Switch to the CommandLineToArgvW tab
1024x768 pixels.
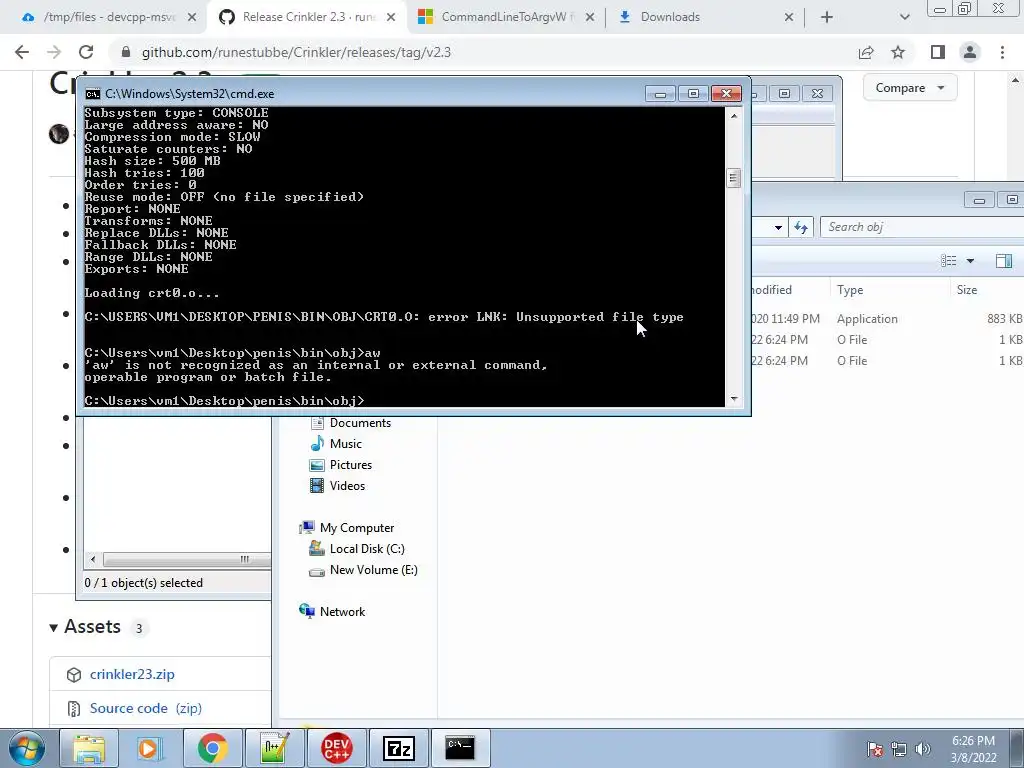click(506, 17)
